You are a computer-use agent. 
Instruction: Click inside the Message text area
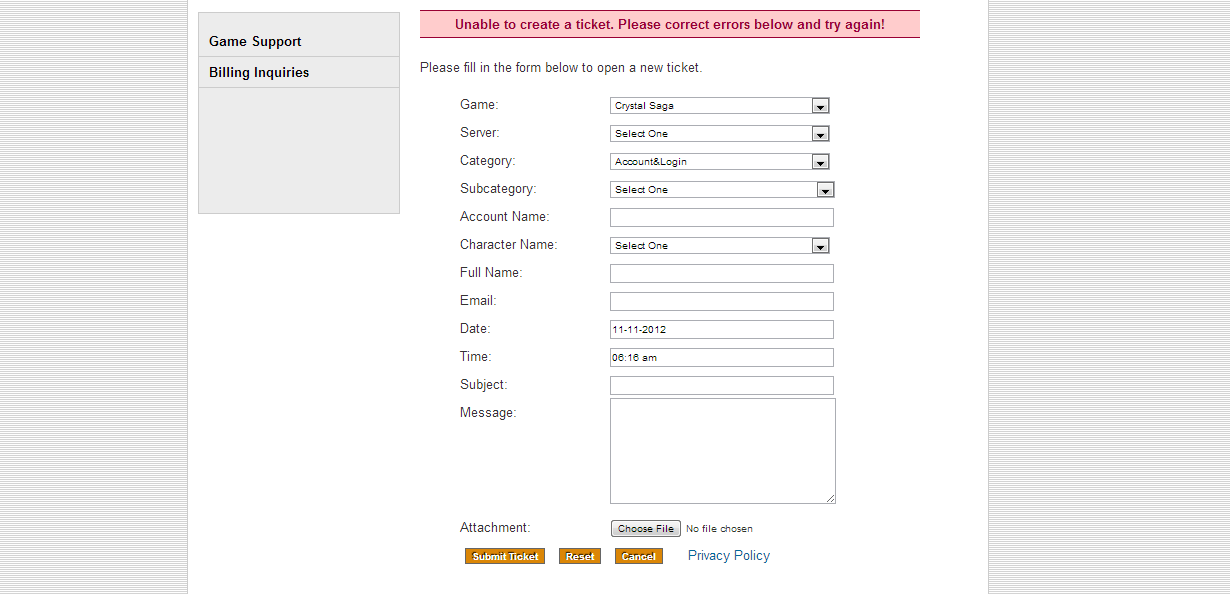click(722, 450)
